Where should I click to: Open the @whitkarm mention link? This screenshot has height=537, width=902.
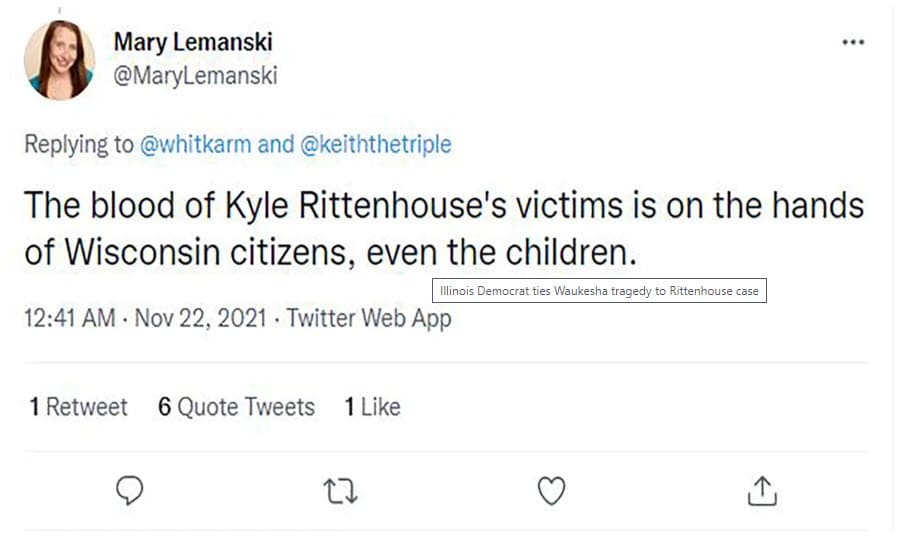click(x=196, y=144)
